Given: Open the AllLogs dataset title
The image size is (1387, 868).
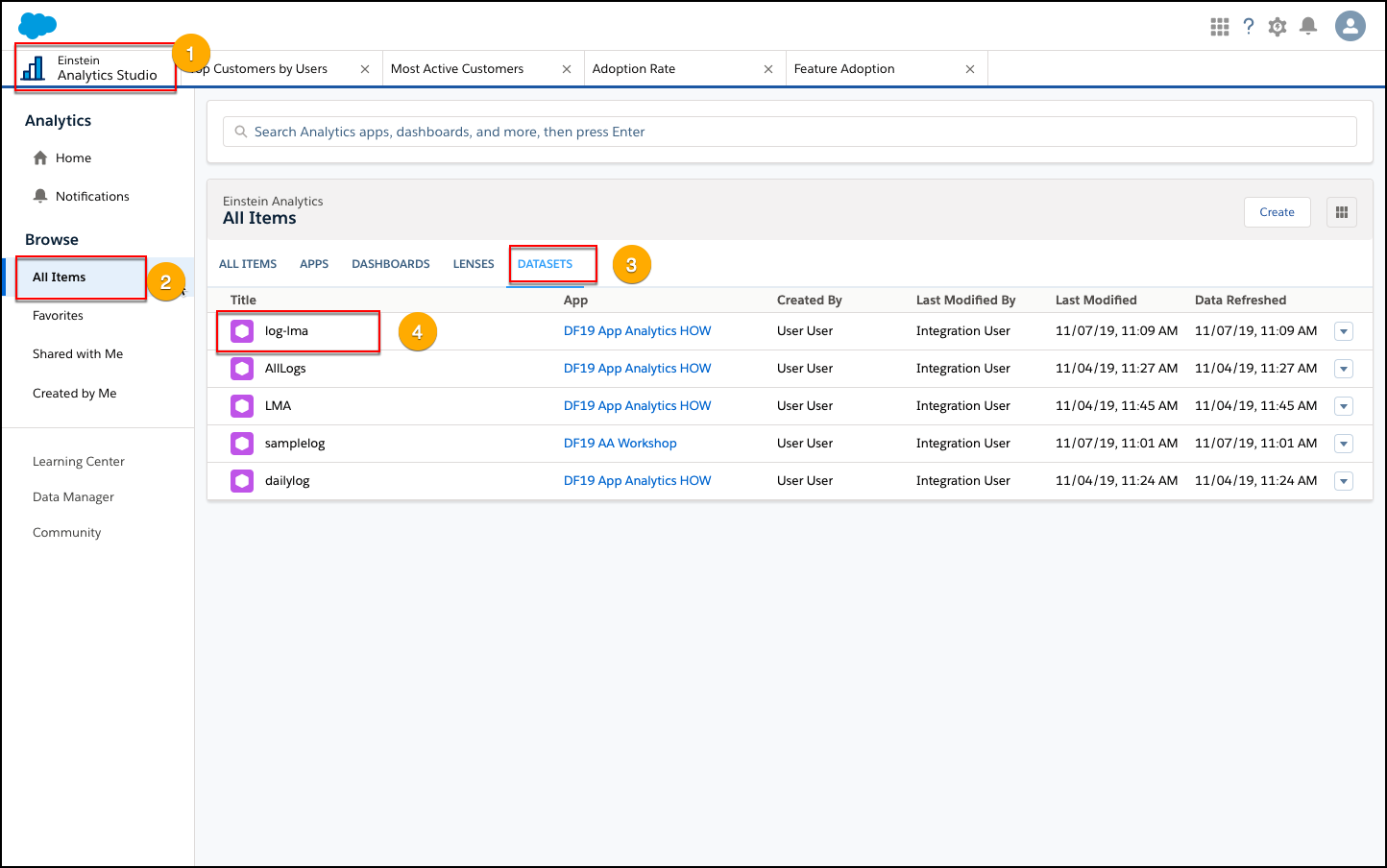Looking at the screenshot, I should click(x=285, y=369).
